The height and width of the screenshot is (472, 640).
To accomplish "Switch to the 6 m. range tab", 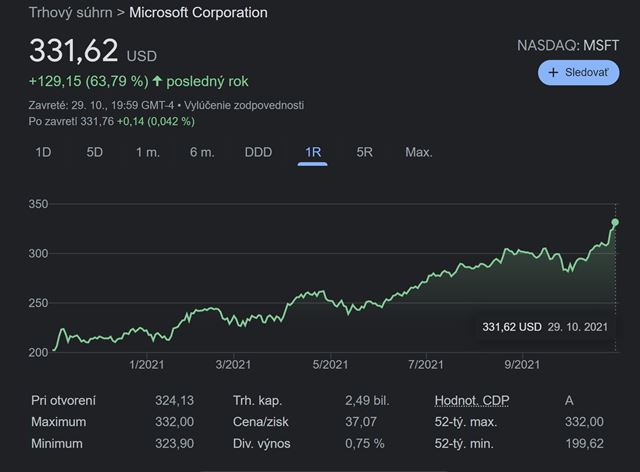I will 202,152.
